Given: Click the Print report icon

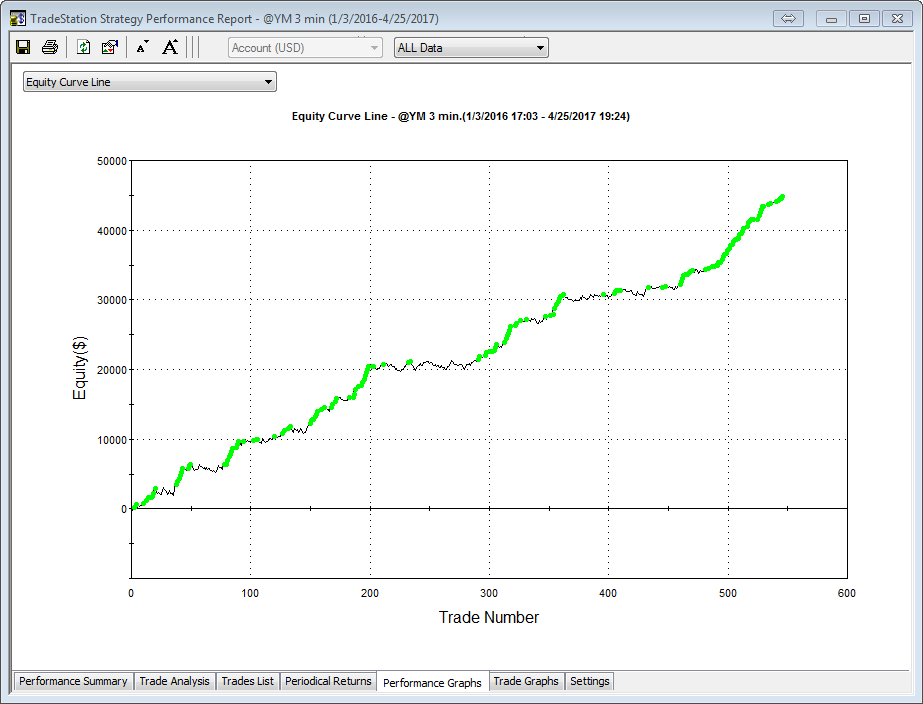Looking at the screenshot, I should click(49, 47).
